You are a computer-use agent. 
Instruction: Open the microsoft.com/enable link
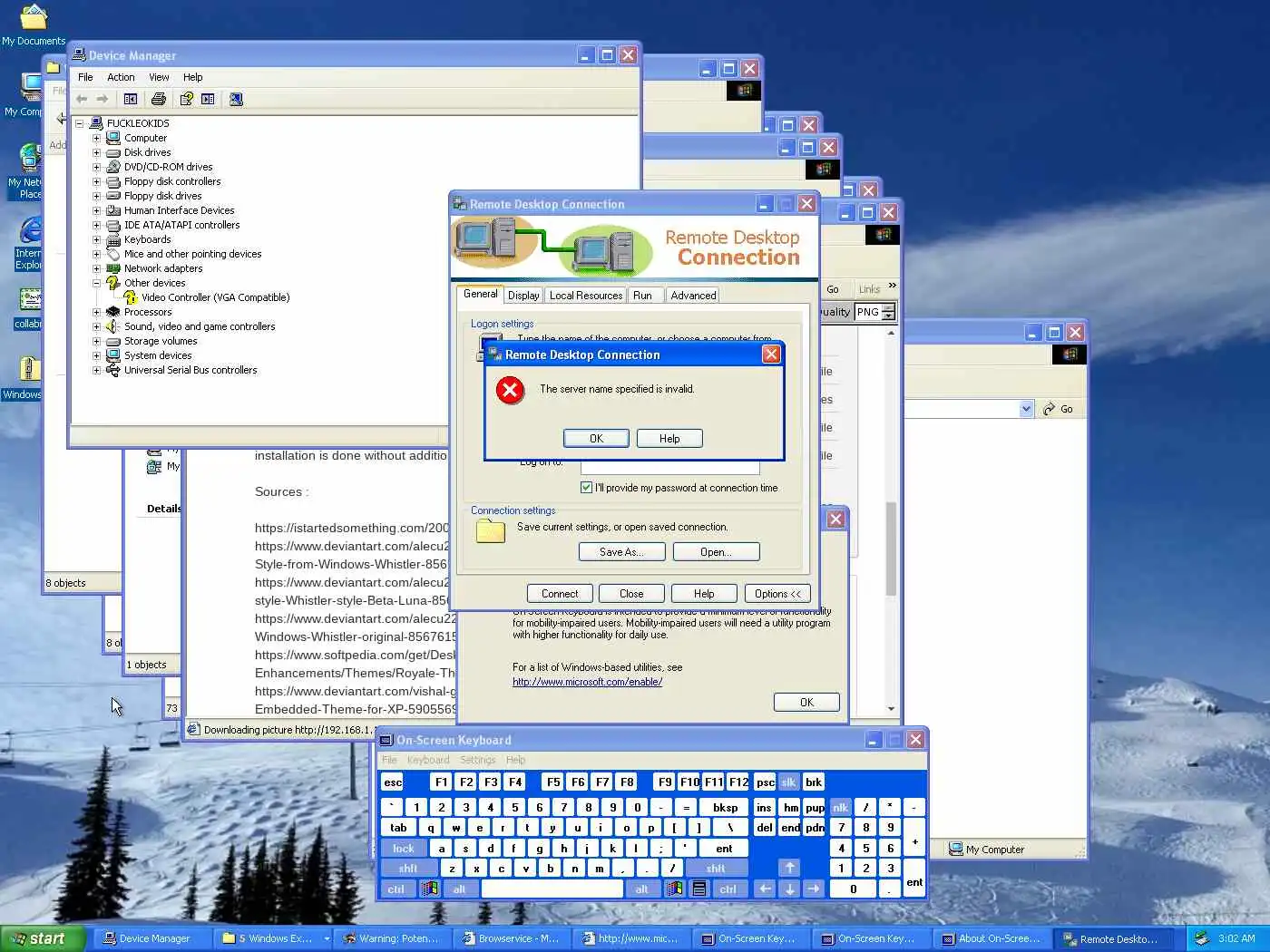point(587,682)
